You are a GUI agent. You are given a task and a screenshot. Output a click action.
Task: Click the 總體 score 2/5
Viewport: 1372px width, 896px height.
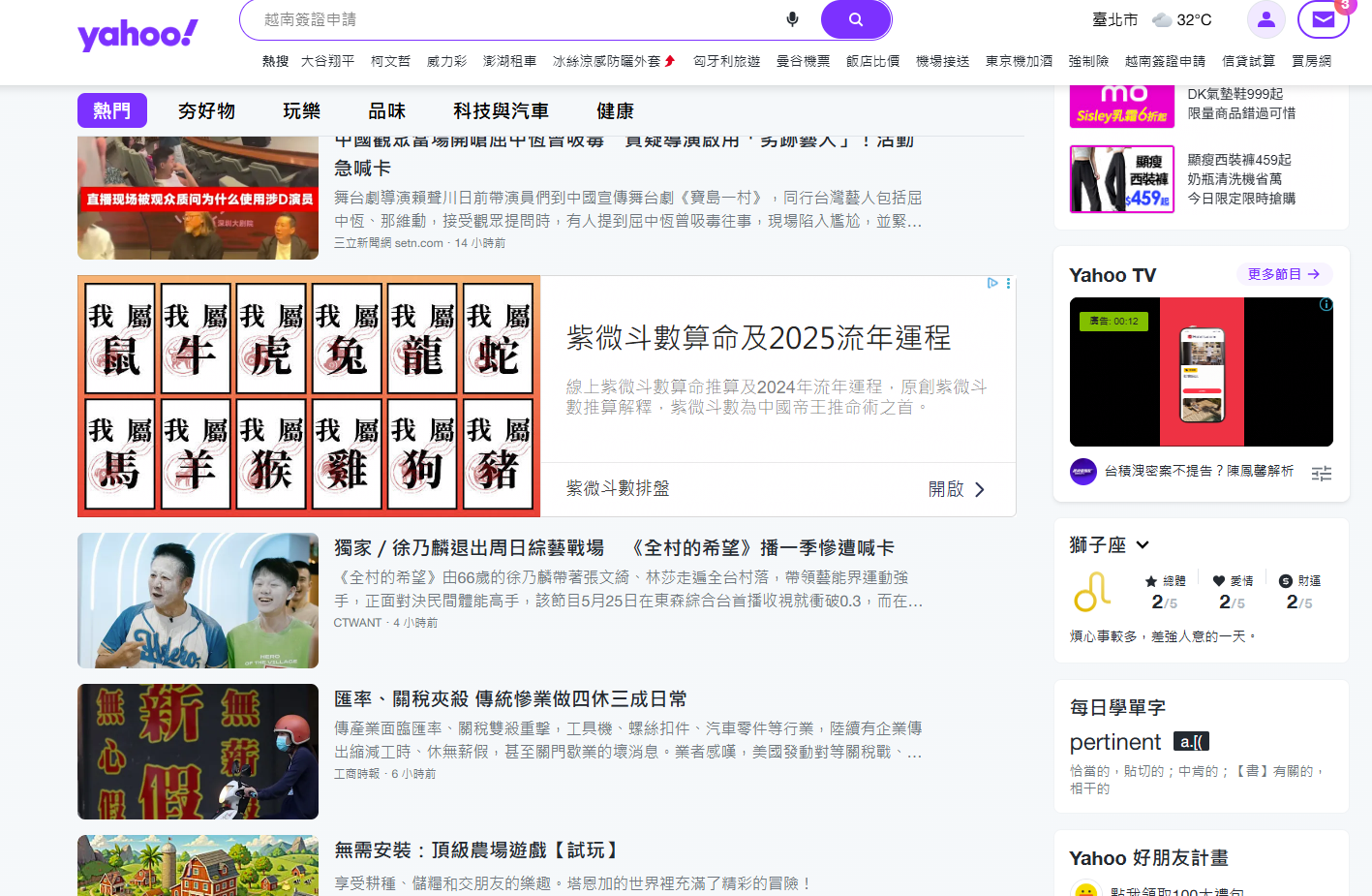point(1164,602)
